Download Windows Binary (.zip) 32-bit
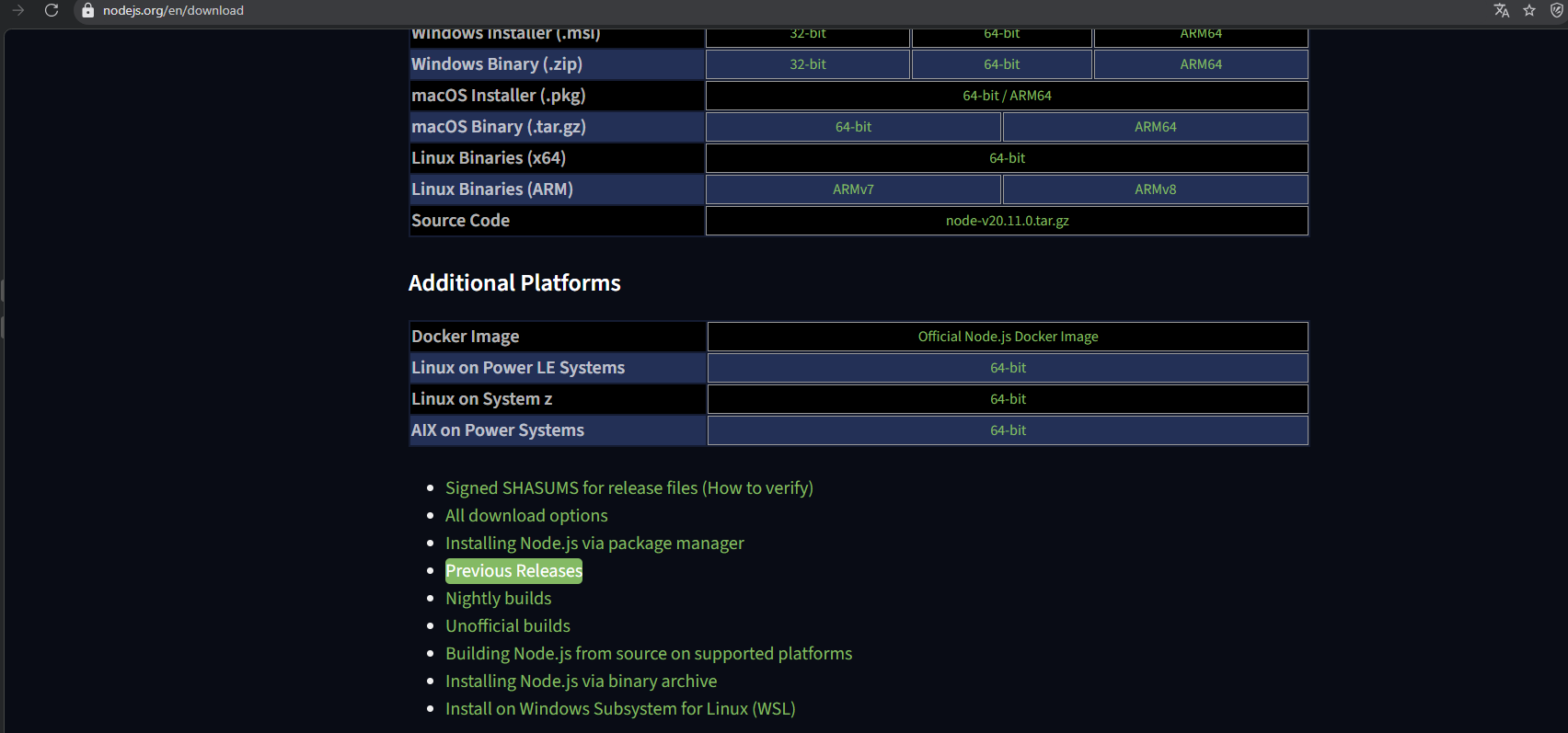Screen dimensions: 1568x733 [x=808, y=64]
